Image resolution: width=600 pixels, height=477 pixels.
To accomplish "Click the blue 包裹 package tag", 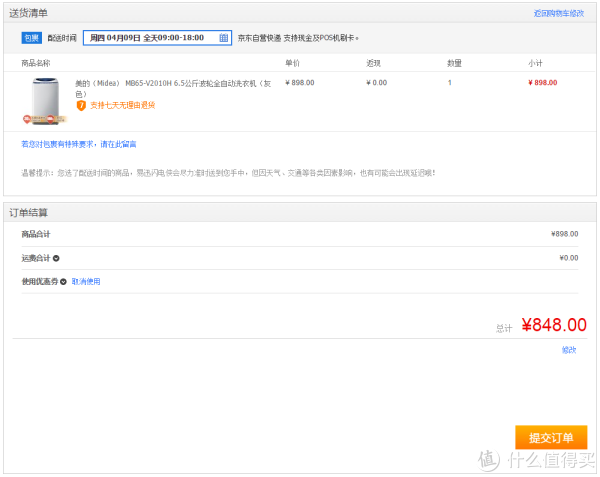I will click(x=32, y=38).
